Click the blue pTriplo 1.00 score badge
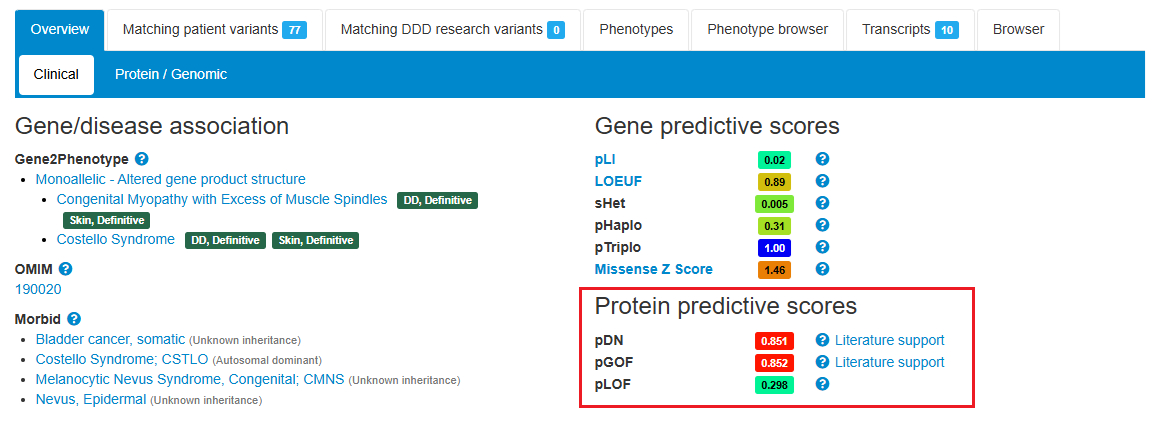 pyautogui.click(x=774, y=247)
